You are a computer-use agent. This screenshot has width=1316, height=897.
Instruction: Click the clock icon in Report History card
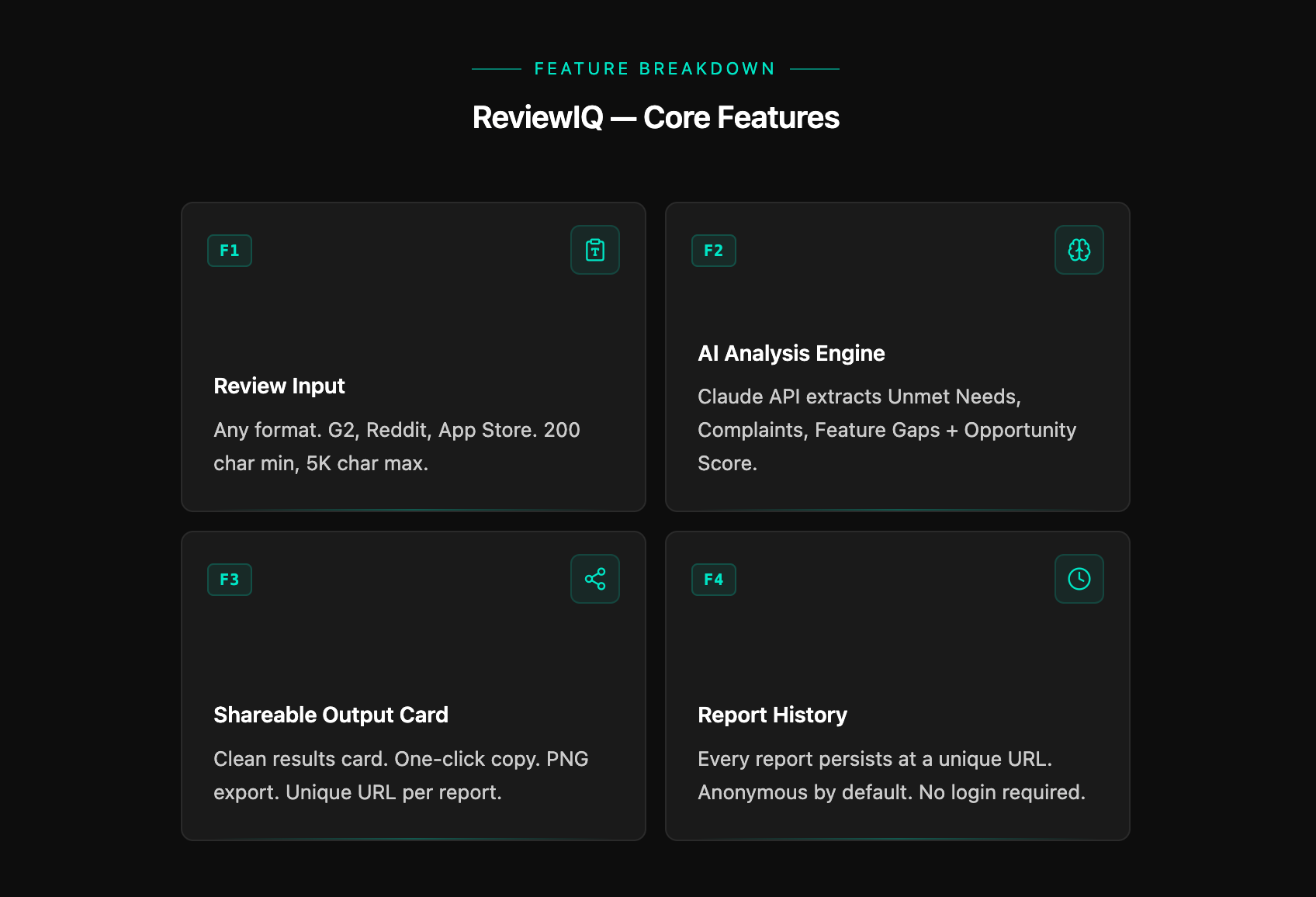click(1079, 579)
